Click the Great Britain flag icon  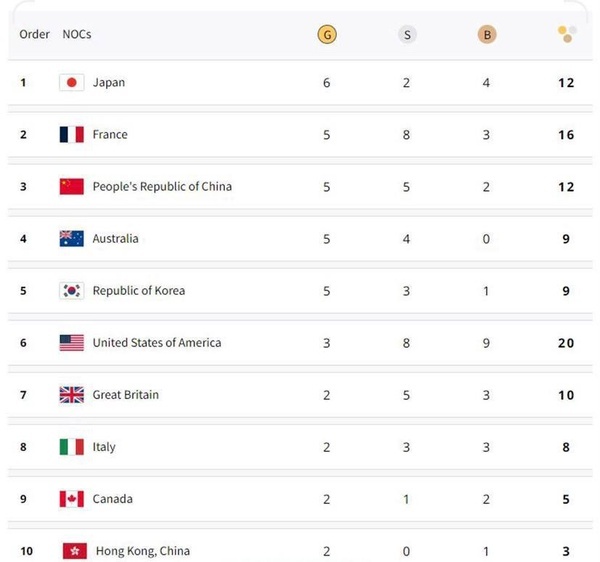71,395
